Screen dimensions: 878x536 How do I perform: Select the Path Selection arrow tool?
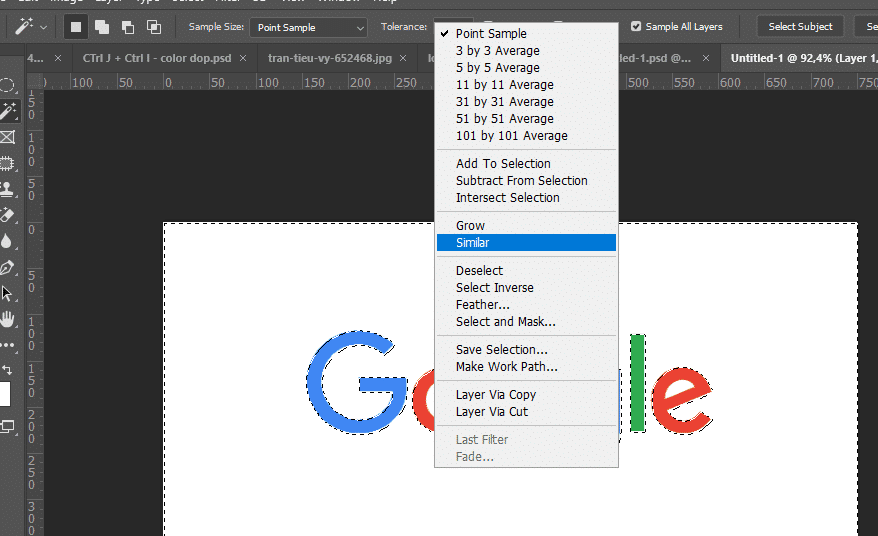coord(8,294)
